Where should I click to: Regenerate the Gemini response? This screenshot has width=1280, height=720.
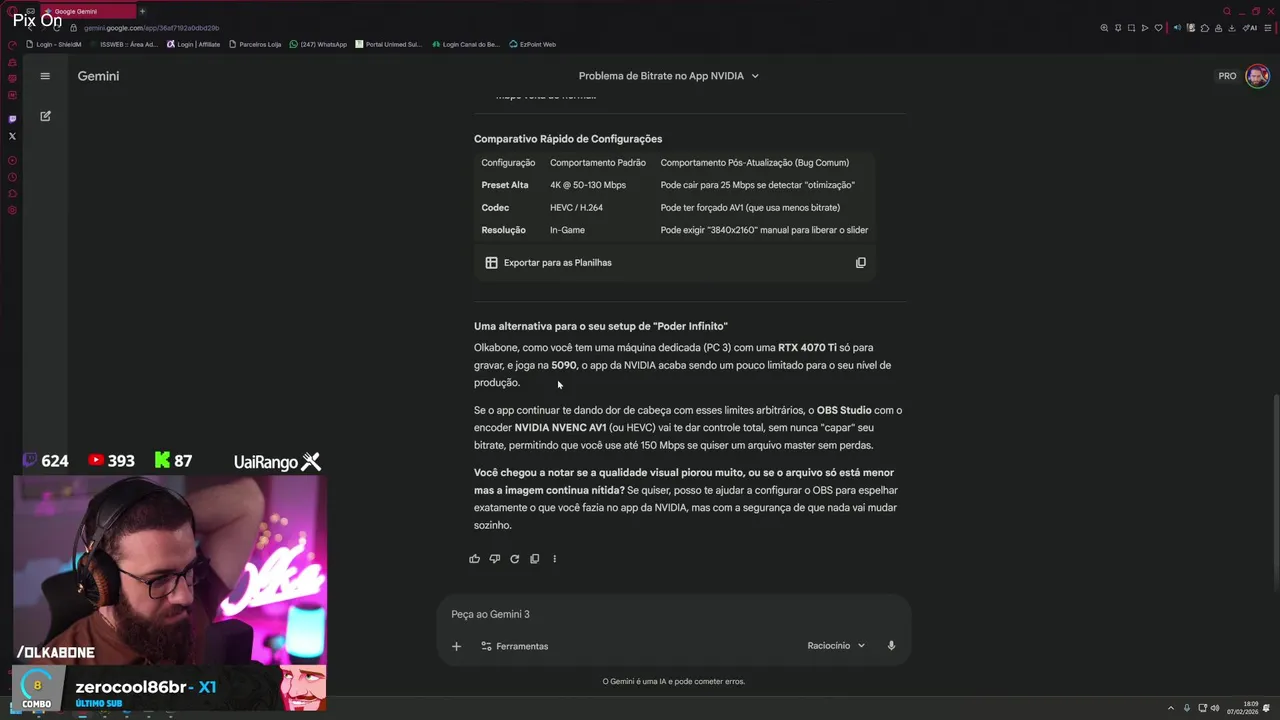coord(514,559)
